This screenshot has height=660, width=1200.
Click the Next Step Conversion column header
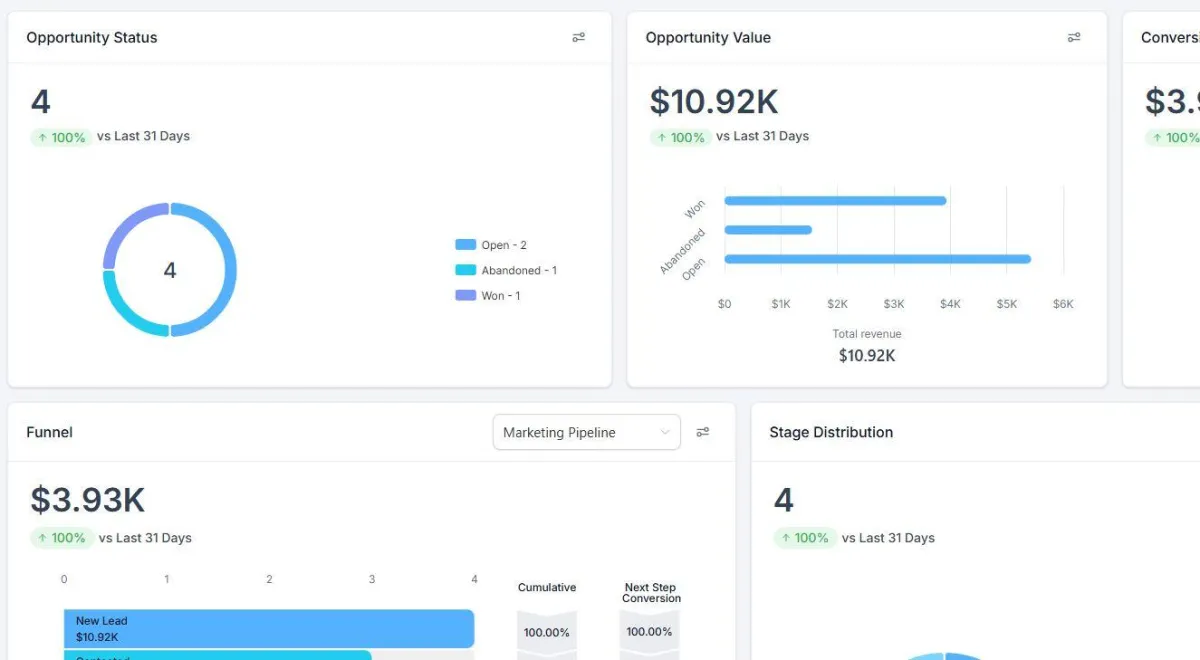[652, 593]
